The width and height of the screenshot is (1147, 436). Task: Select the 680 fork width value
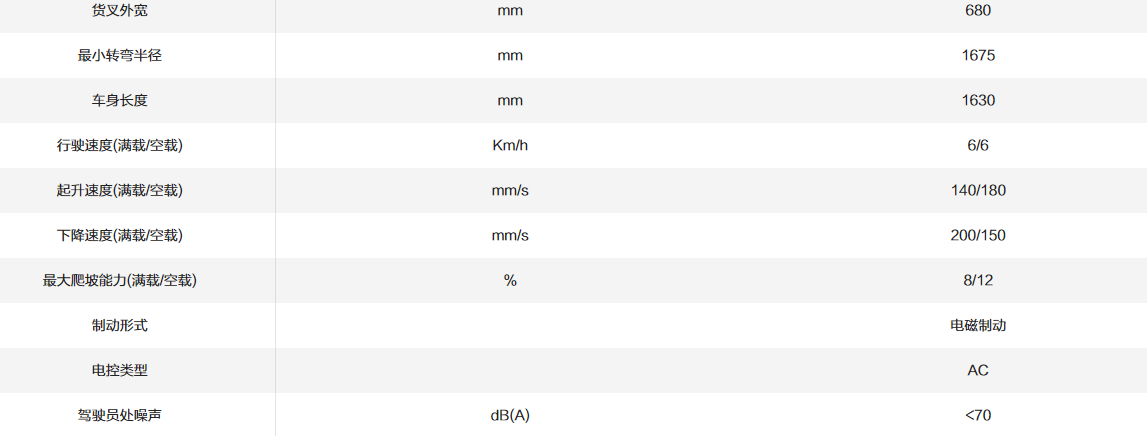tap(978, 11)
